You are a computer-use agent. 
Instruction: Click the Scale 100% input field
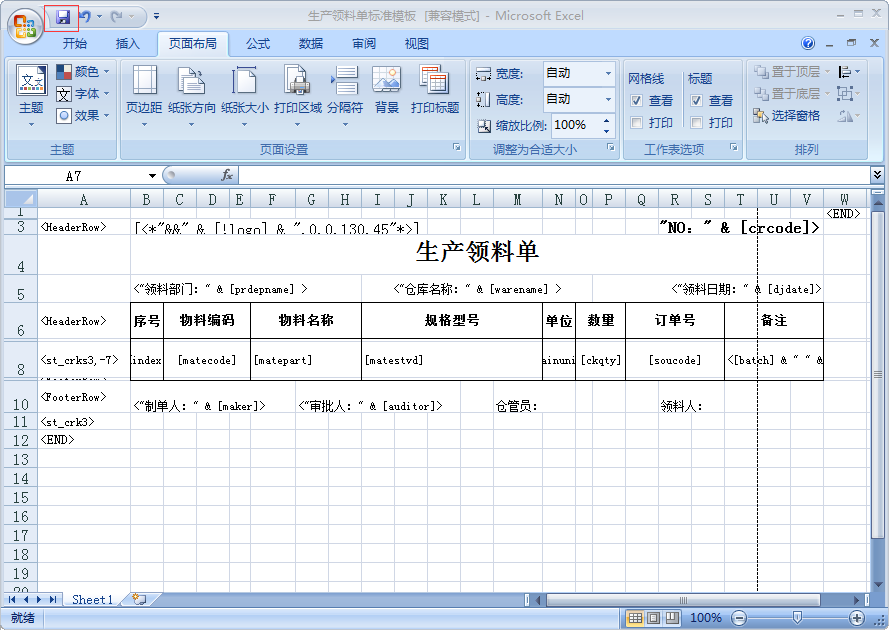pyautogui.click(x=574, y=125)
